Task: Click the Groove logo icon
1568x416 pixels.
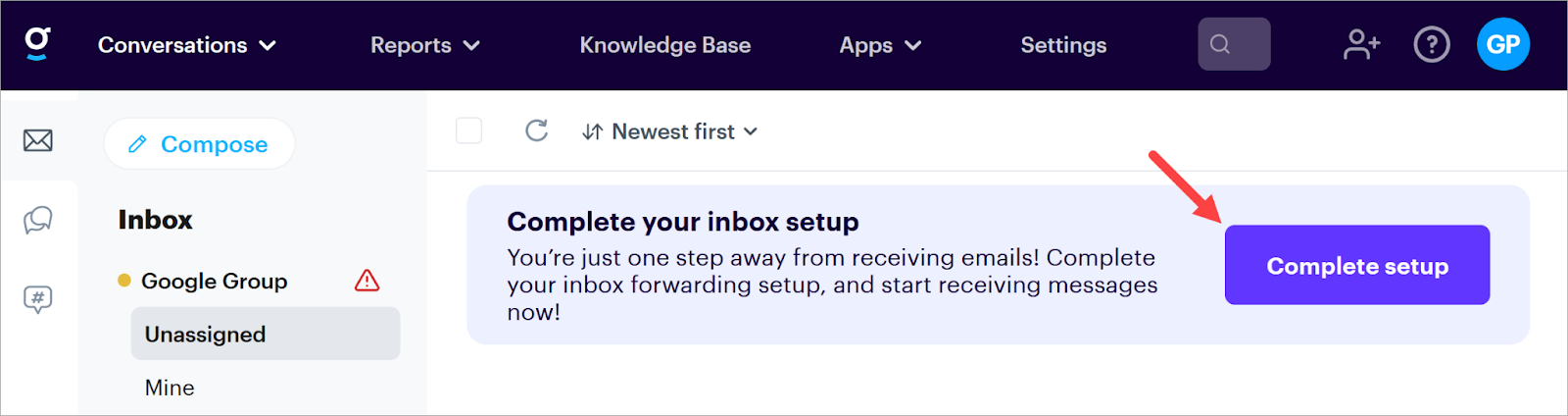Action: pos(37,43)
